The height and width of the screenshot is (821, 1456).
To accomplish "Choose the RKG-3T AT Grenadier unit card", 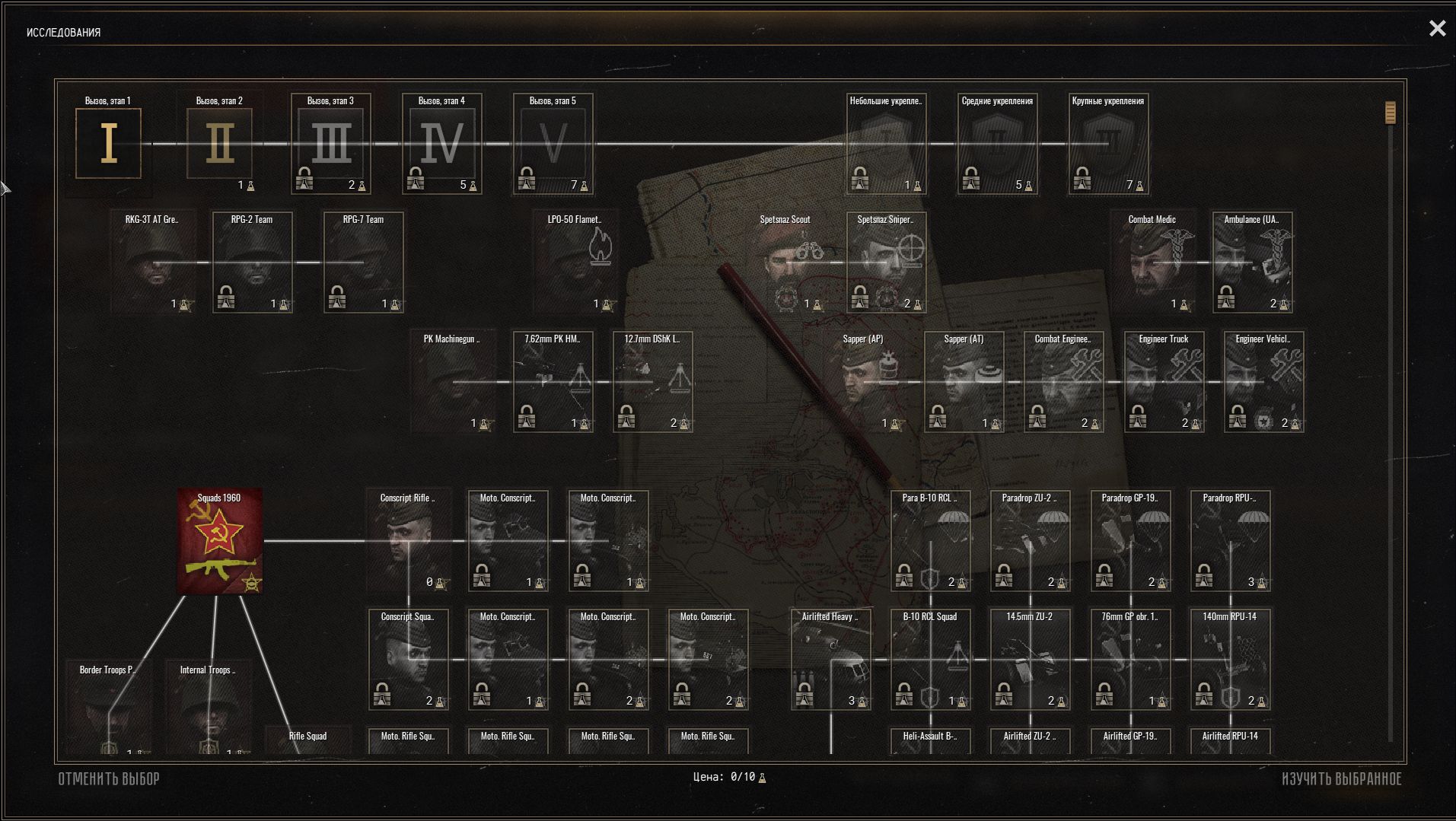I will coord(152,263).
